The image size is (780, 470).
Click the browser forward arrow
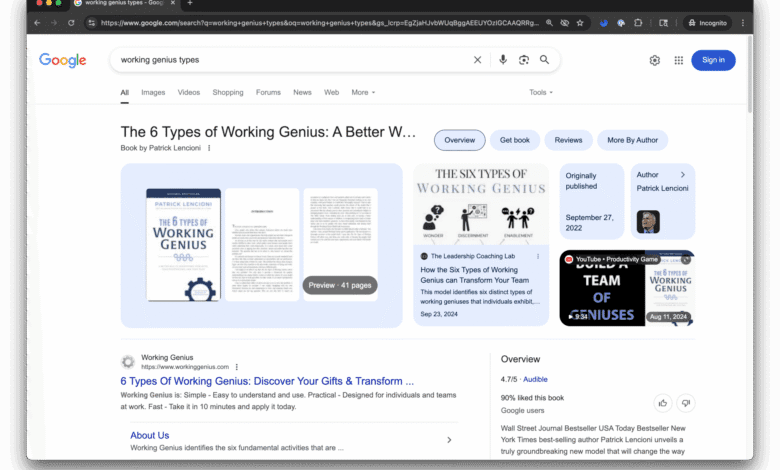click(x=54, y=23)
